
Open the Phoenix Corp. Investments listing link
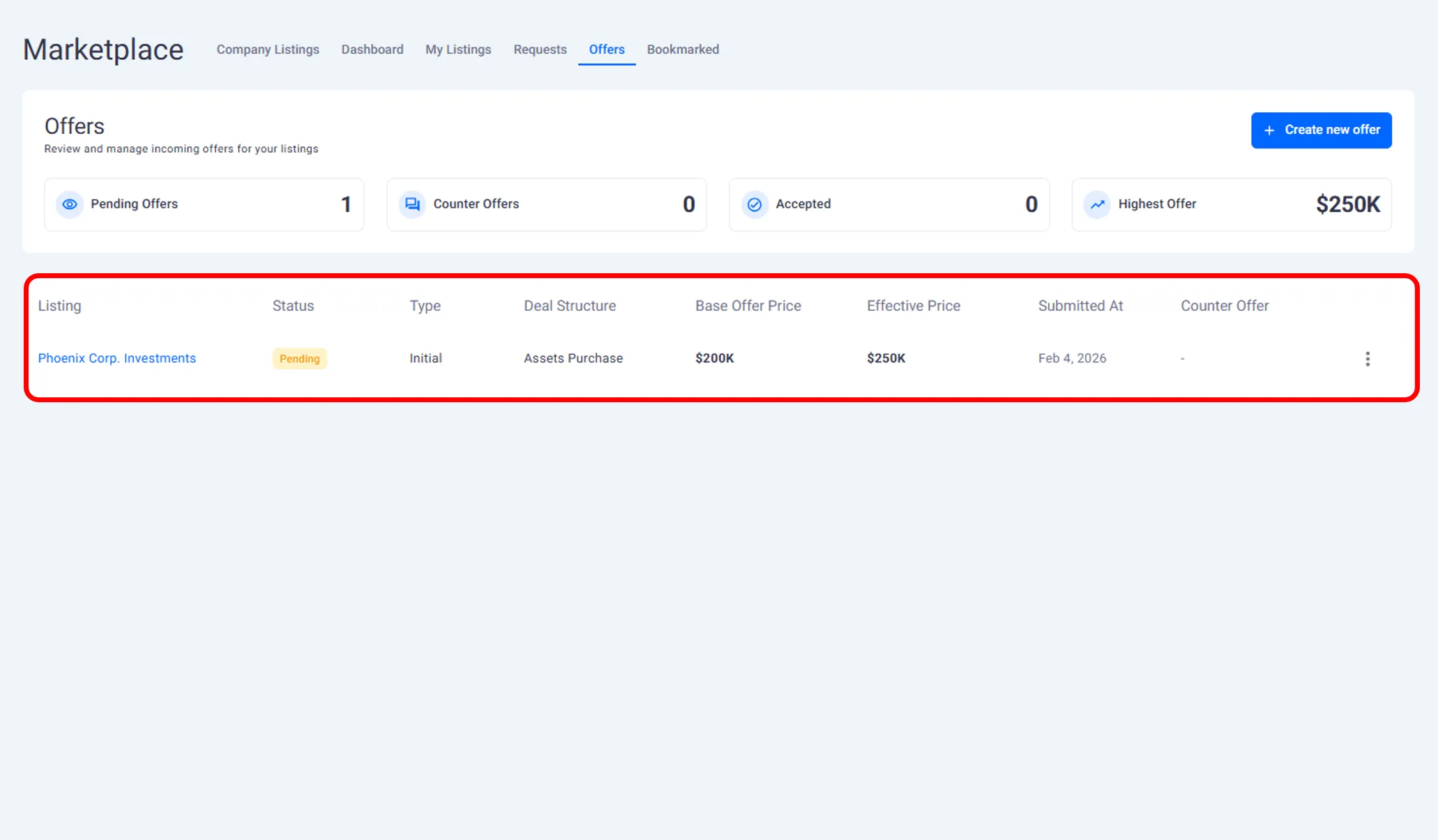point(117,358)
